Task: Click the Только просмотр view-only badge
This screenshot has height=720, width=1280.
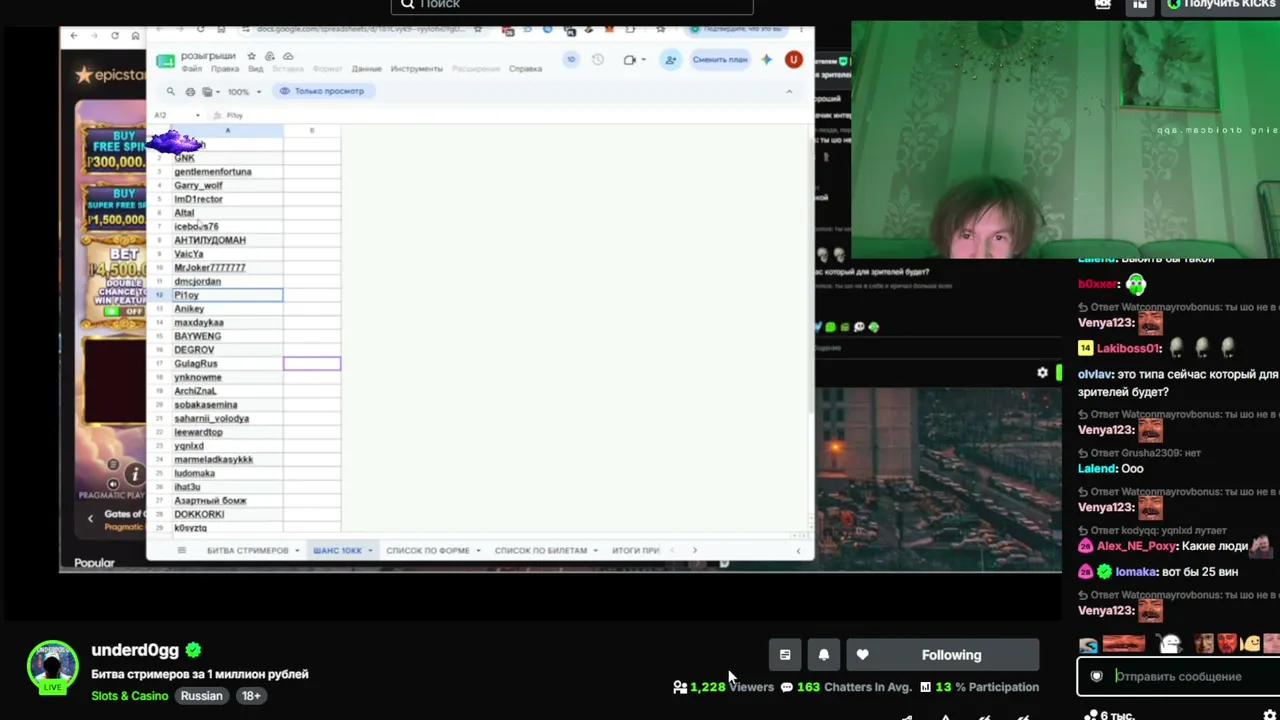Action: point(322,91)
